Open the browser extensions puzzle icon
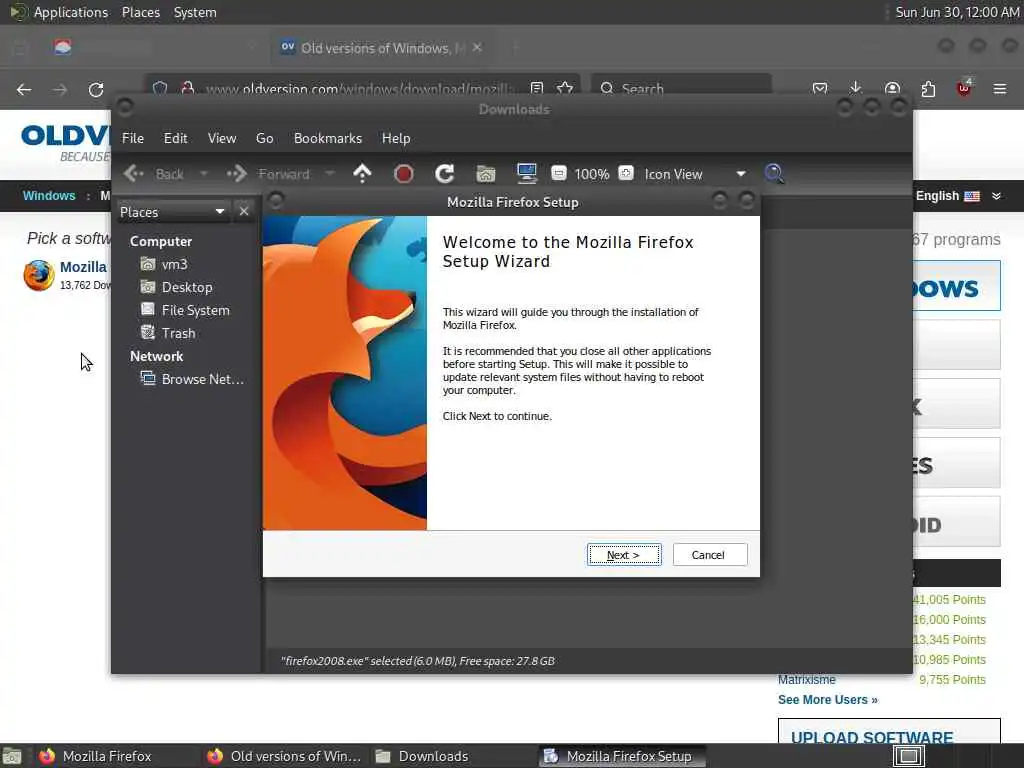Viewport: 1024px width, 768px height. point(928,89)
